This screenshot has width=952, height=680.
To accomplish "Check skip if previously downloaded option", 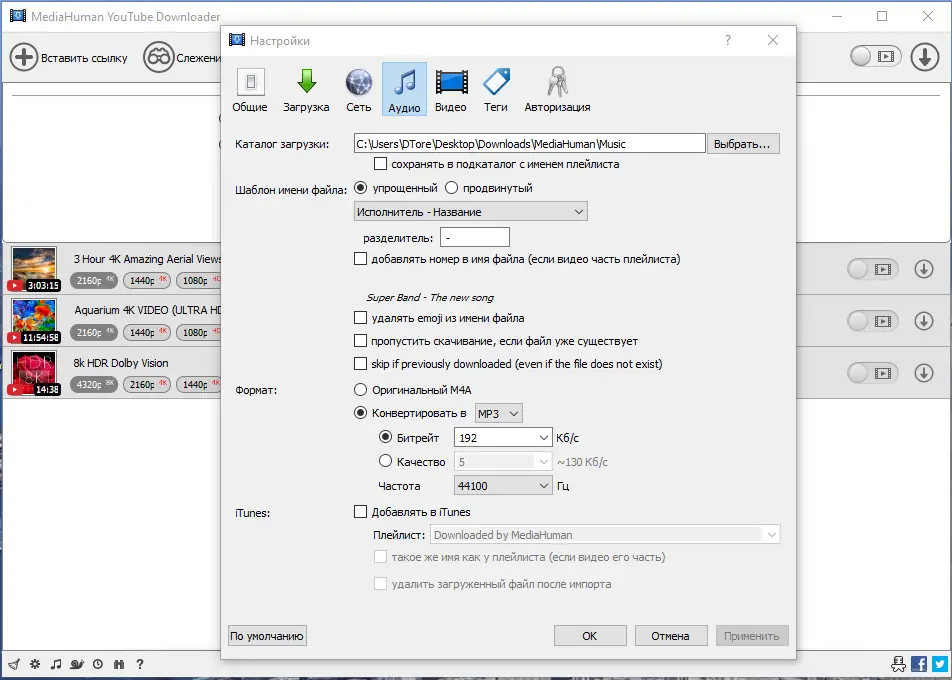I will pyautogui.click(x=361, y=364).
